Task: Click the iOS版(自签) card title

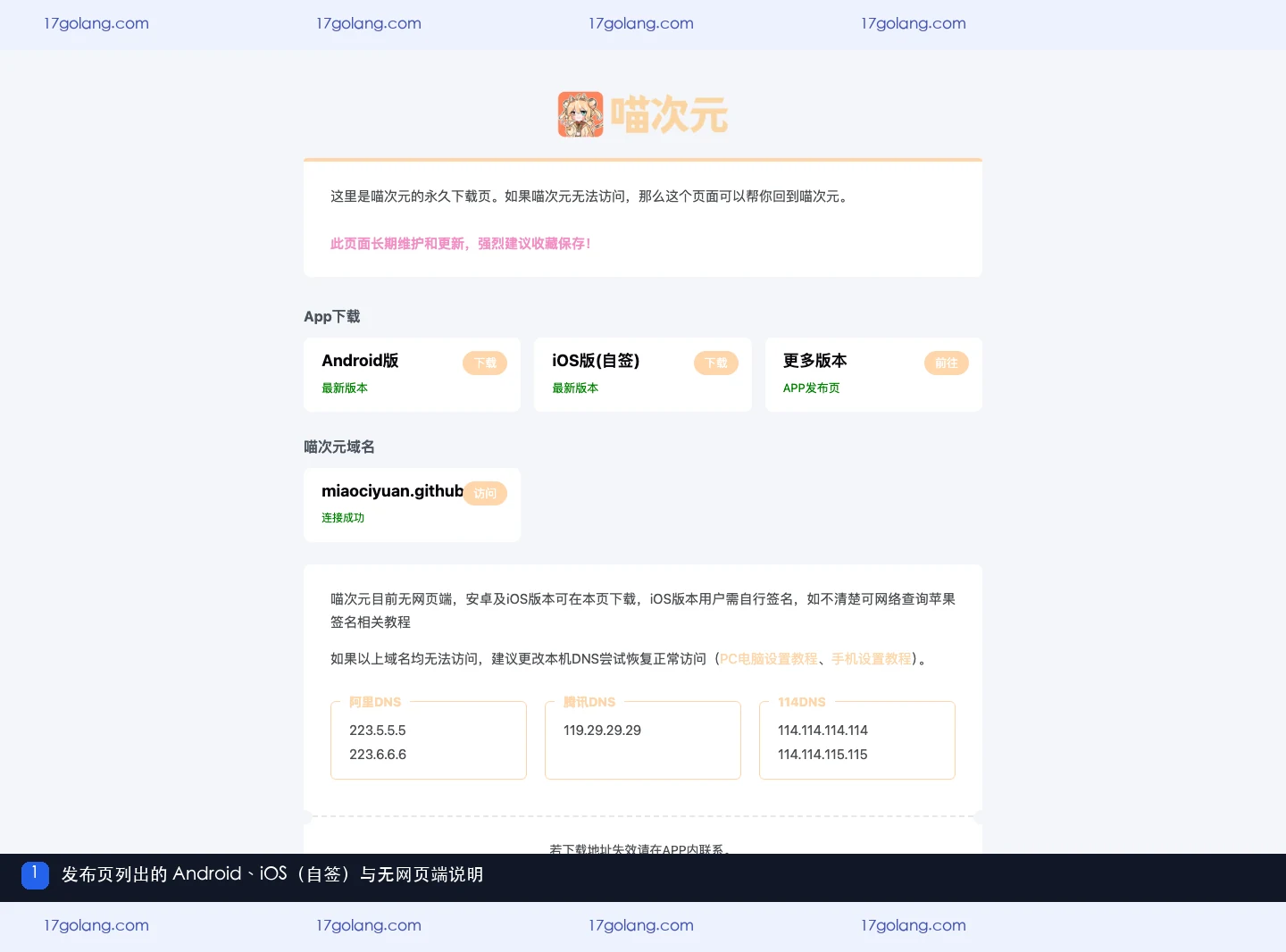Action: (596, 361)
